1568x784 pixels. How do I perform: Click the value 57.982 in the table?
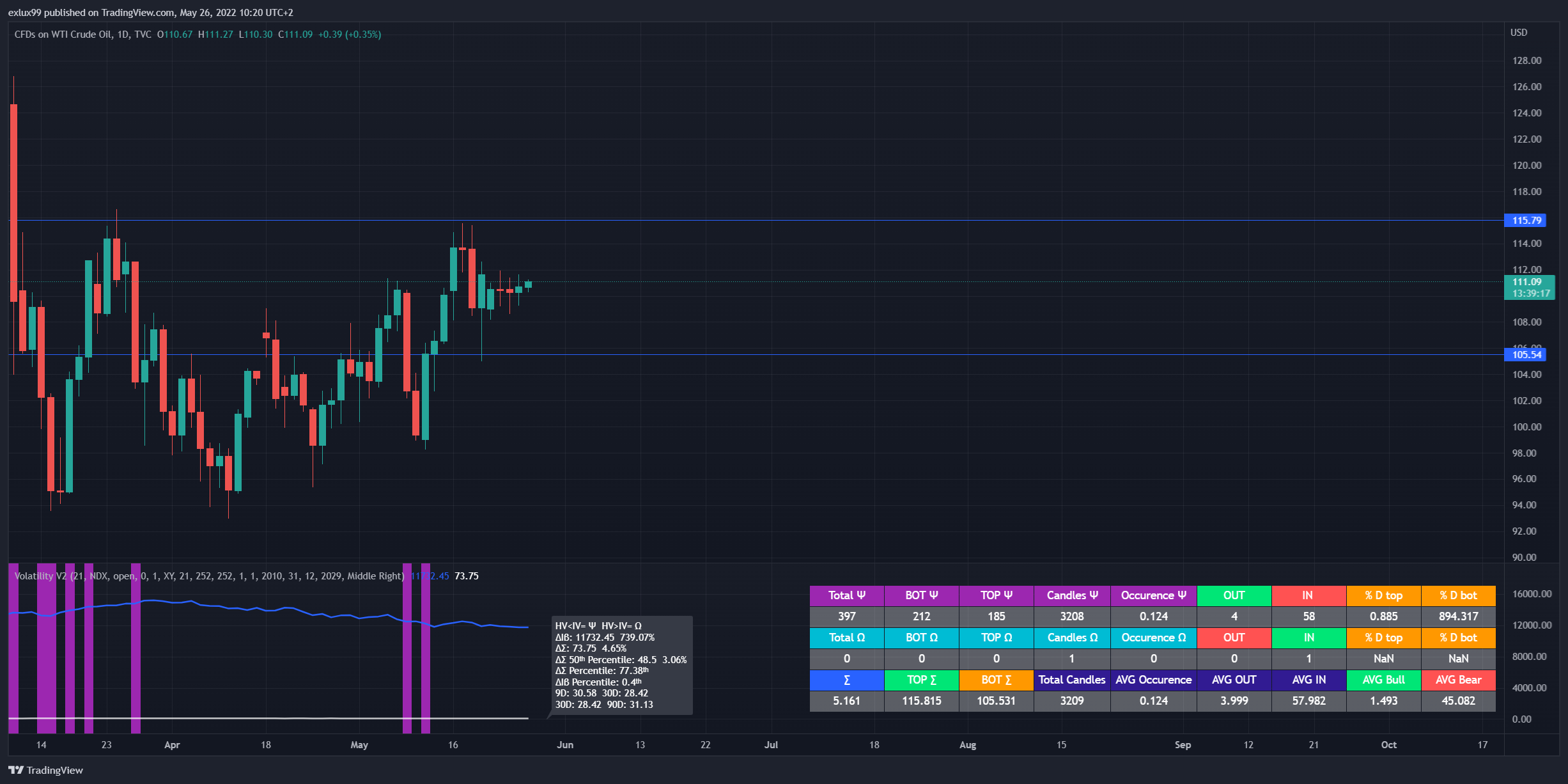point(1309,701)
